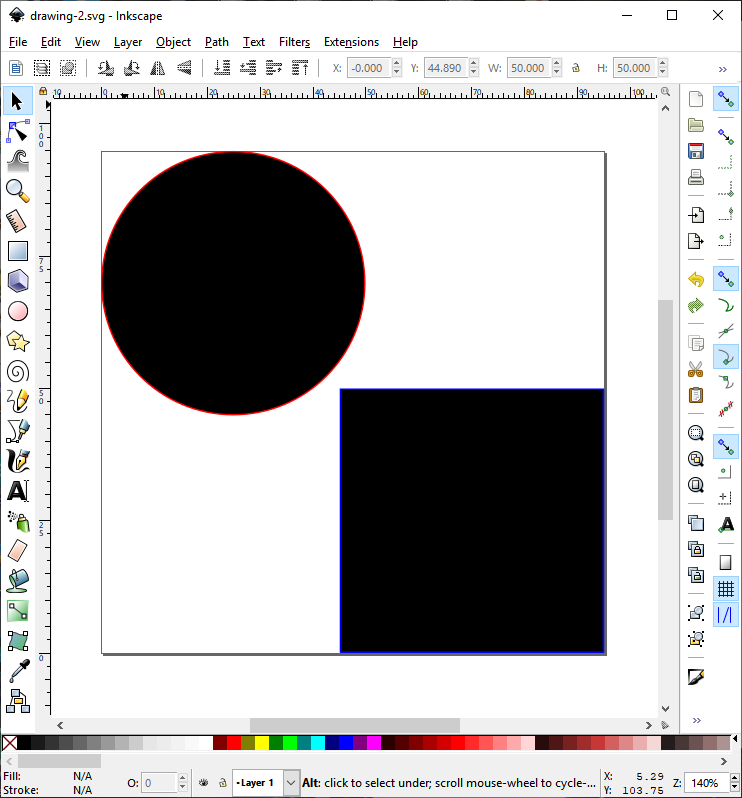Select the 3D Box tool
Viewport: 742px width, 798px height.
17,281
